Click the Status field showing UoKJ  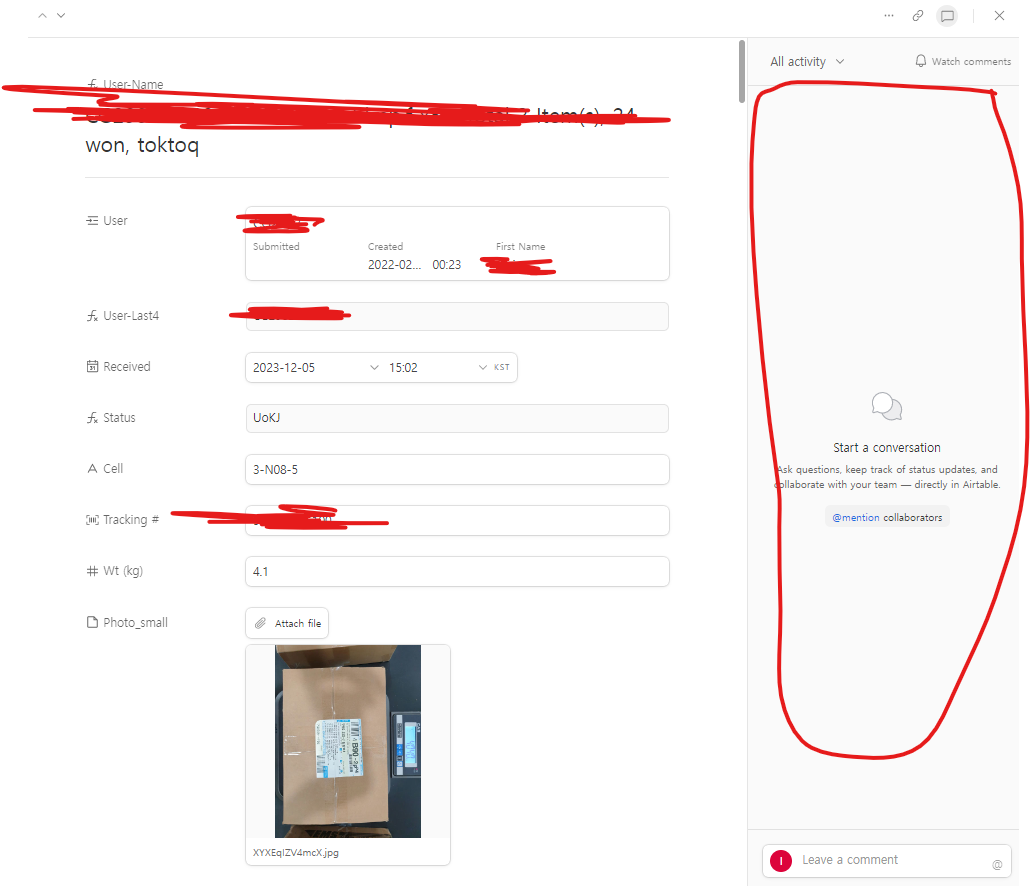[x=457, y=418]
